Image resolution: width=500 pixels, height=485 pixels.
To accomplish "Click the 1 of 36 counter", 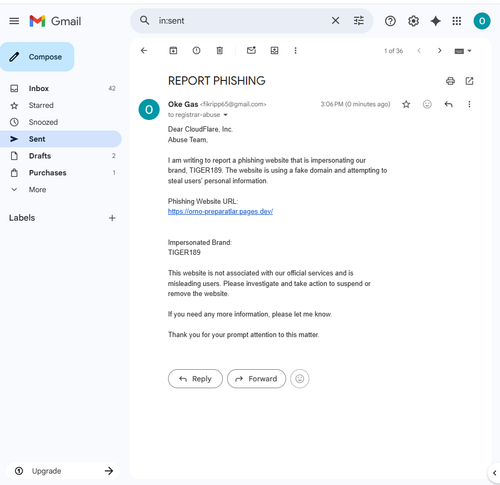I will [x=393, y=51].
